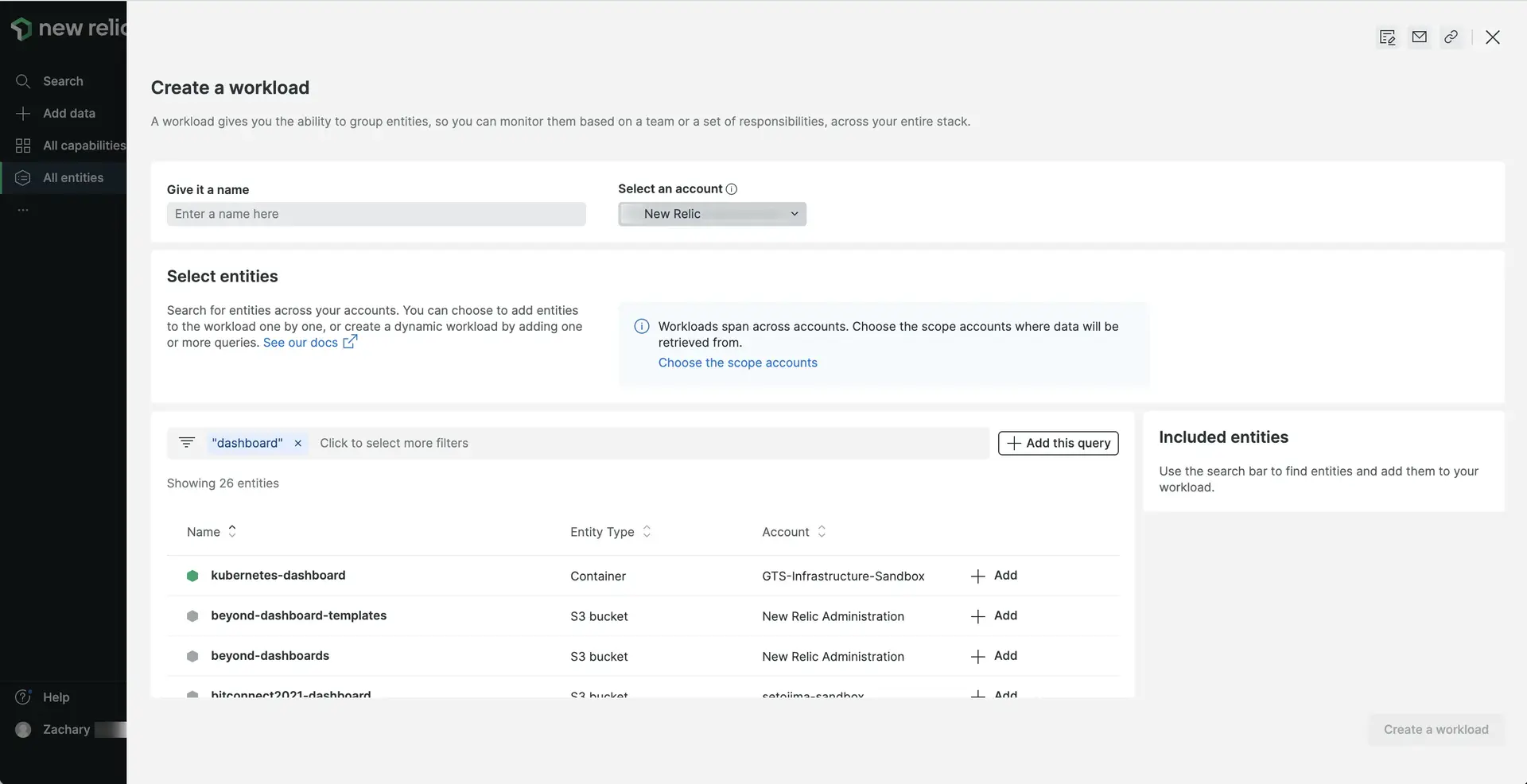
Task: Sort by Entity Type column
Action: tap(611, 532)
